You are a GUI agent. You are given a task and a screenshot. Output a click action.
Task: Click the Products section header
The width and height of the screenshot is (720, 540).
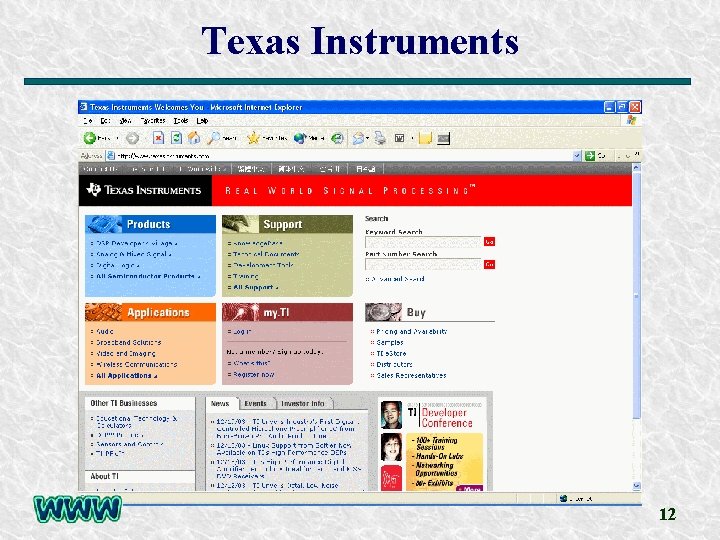tap(150, 224)
